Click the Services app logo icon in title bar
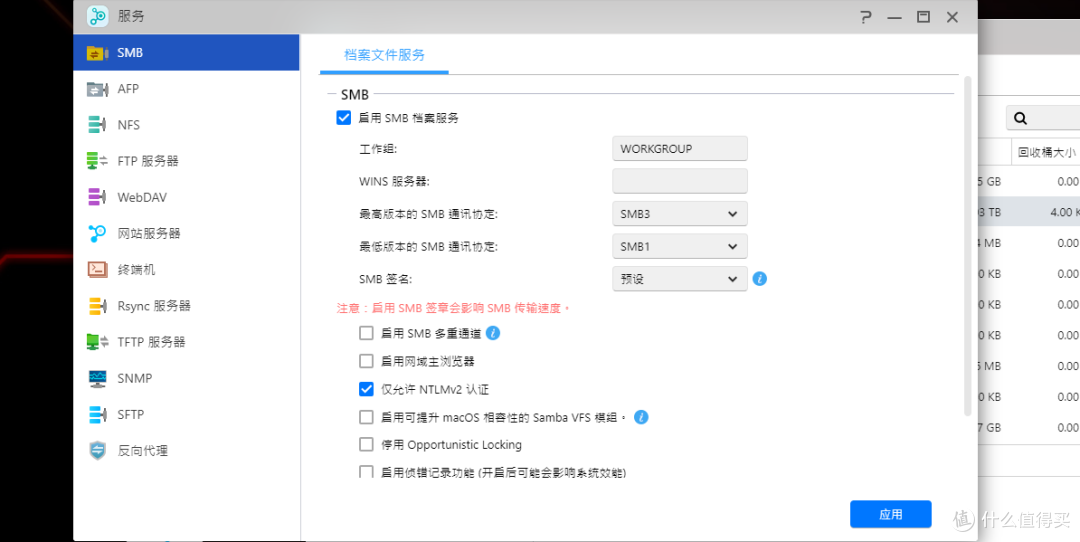The height and width of the screenshot is (542, 1080). click(x=98, y=17)
